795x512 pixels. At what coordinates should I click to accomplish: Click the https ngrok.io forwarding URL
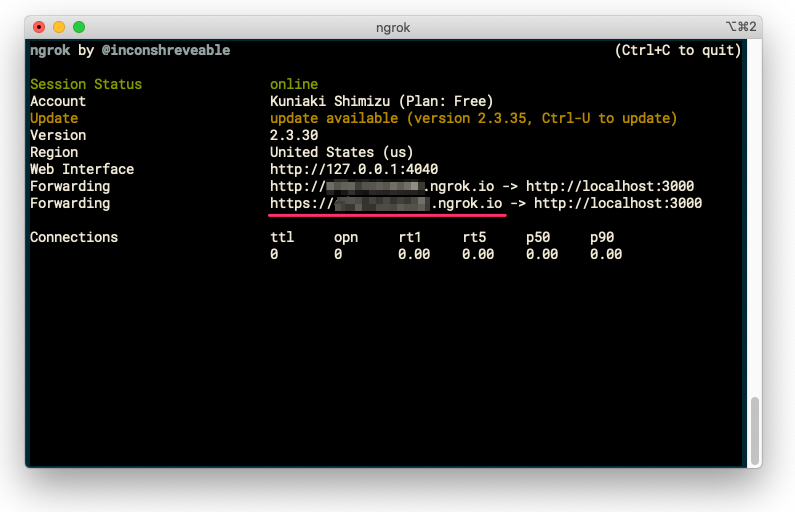[386, 203]
